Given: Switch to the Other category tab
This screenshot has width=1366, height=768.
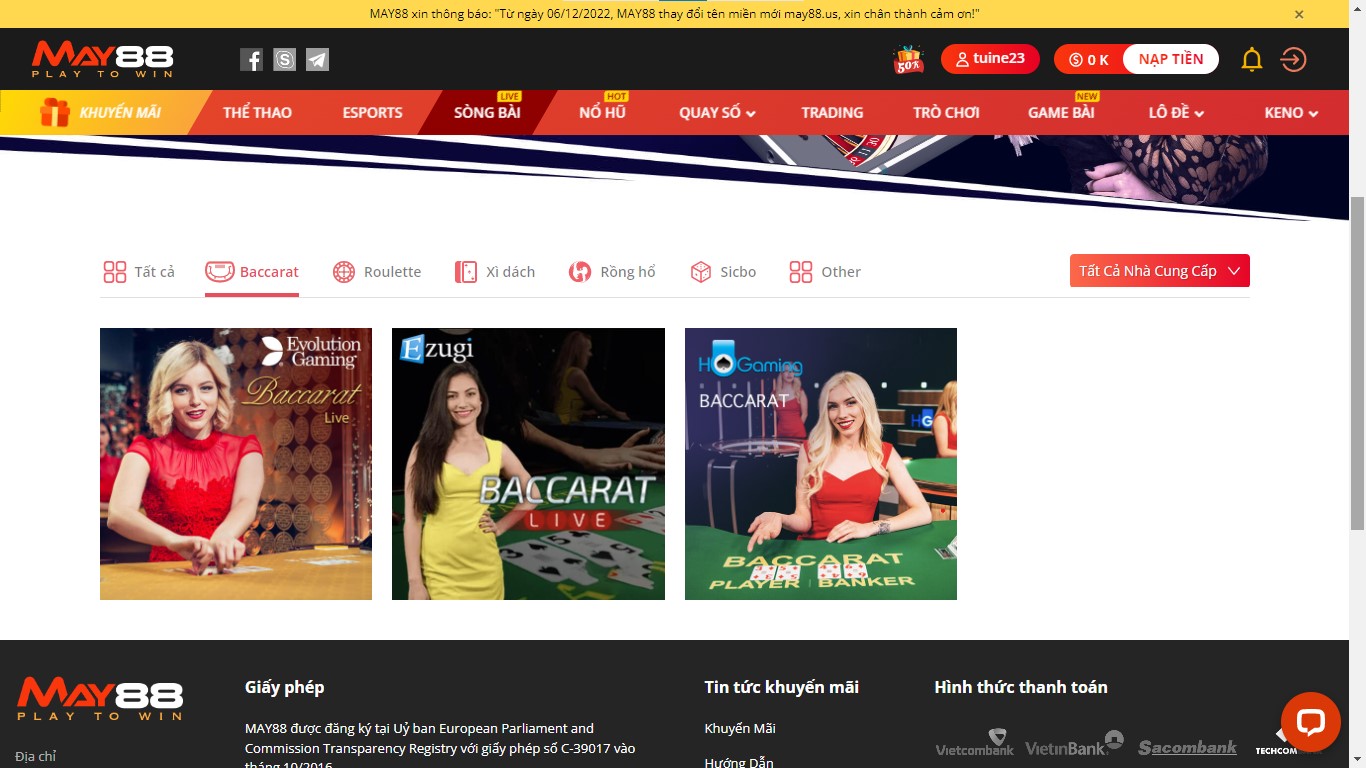Looking at the screenshot, I should click(x=825, y=272).
